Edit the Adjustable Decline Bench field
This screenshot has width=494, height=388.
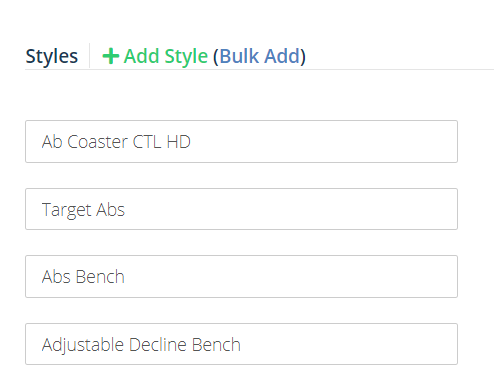click(241, 344)
